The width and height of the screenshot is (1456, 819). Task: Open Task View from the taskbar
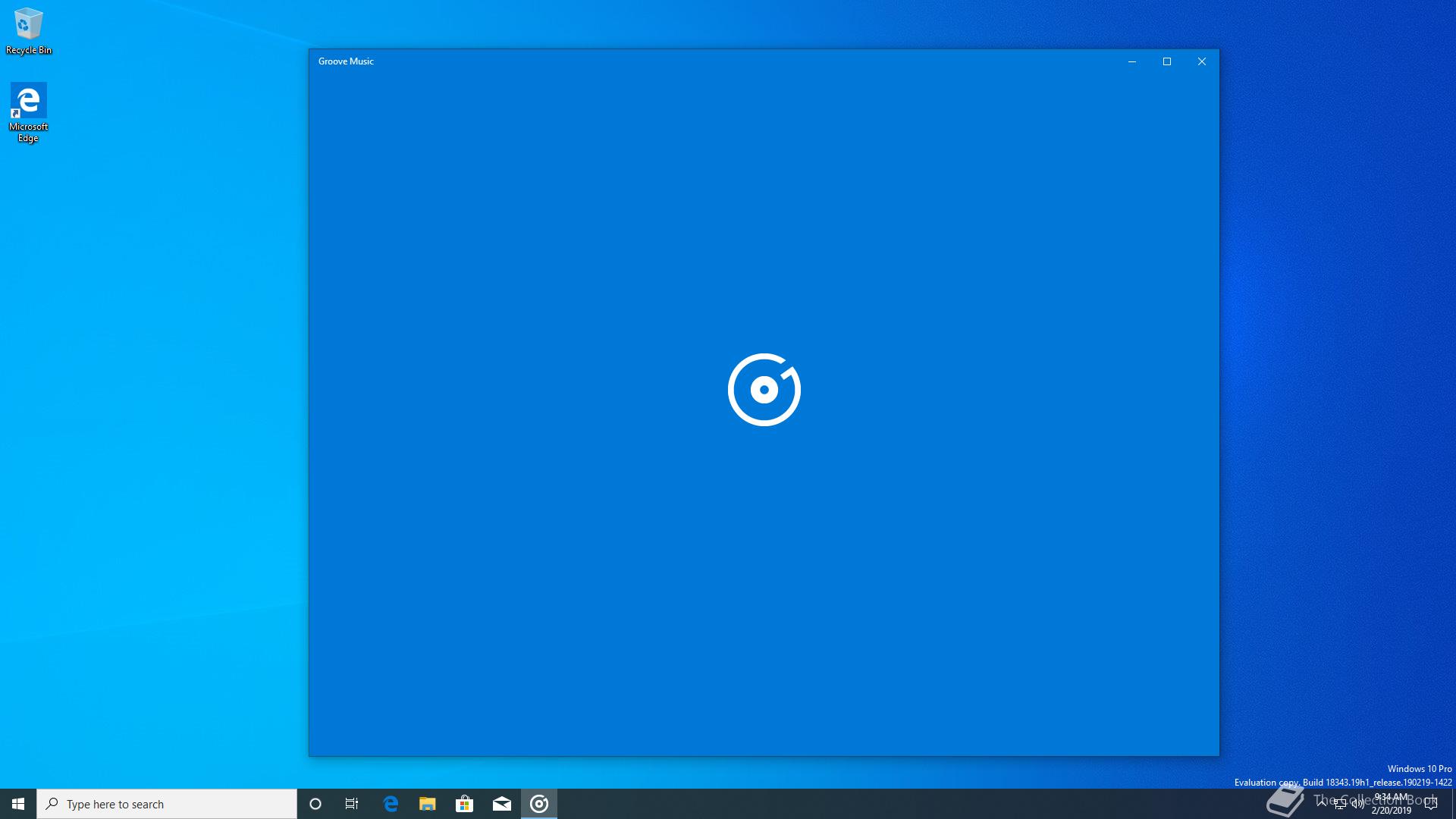[352, 804]
